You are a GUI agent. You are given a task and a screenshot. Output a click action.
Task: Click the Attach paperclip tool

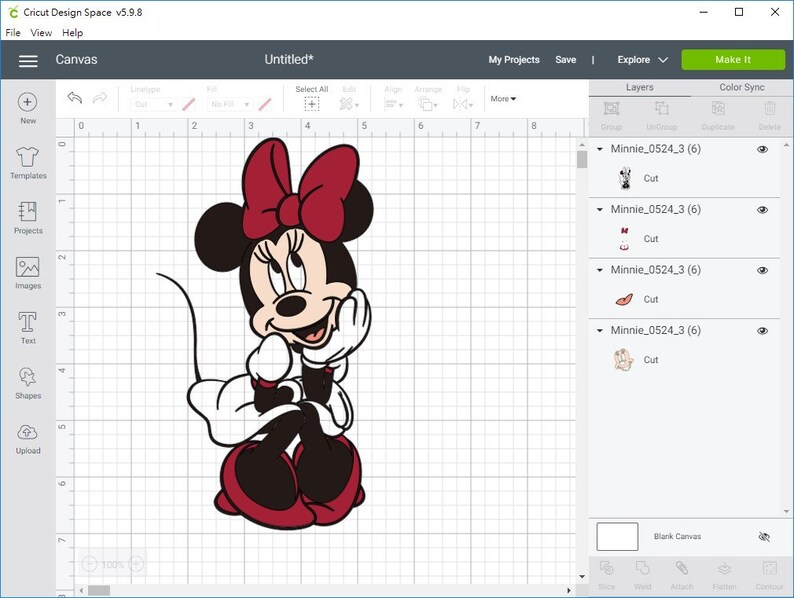coord(682,569)
